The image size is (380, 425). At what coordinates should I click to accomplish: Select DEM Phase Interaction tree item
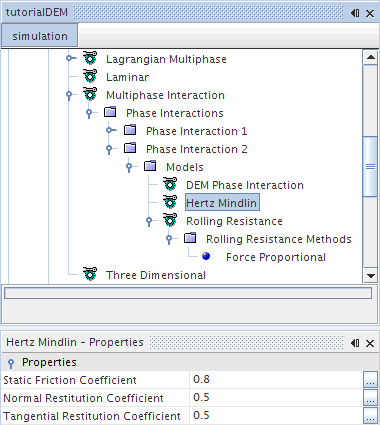pyautogui.click(x=245, y=185)
